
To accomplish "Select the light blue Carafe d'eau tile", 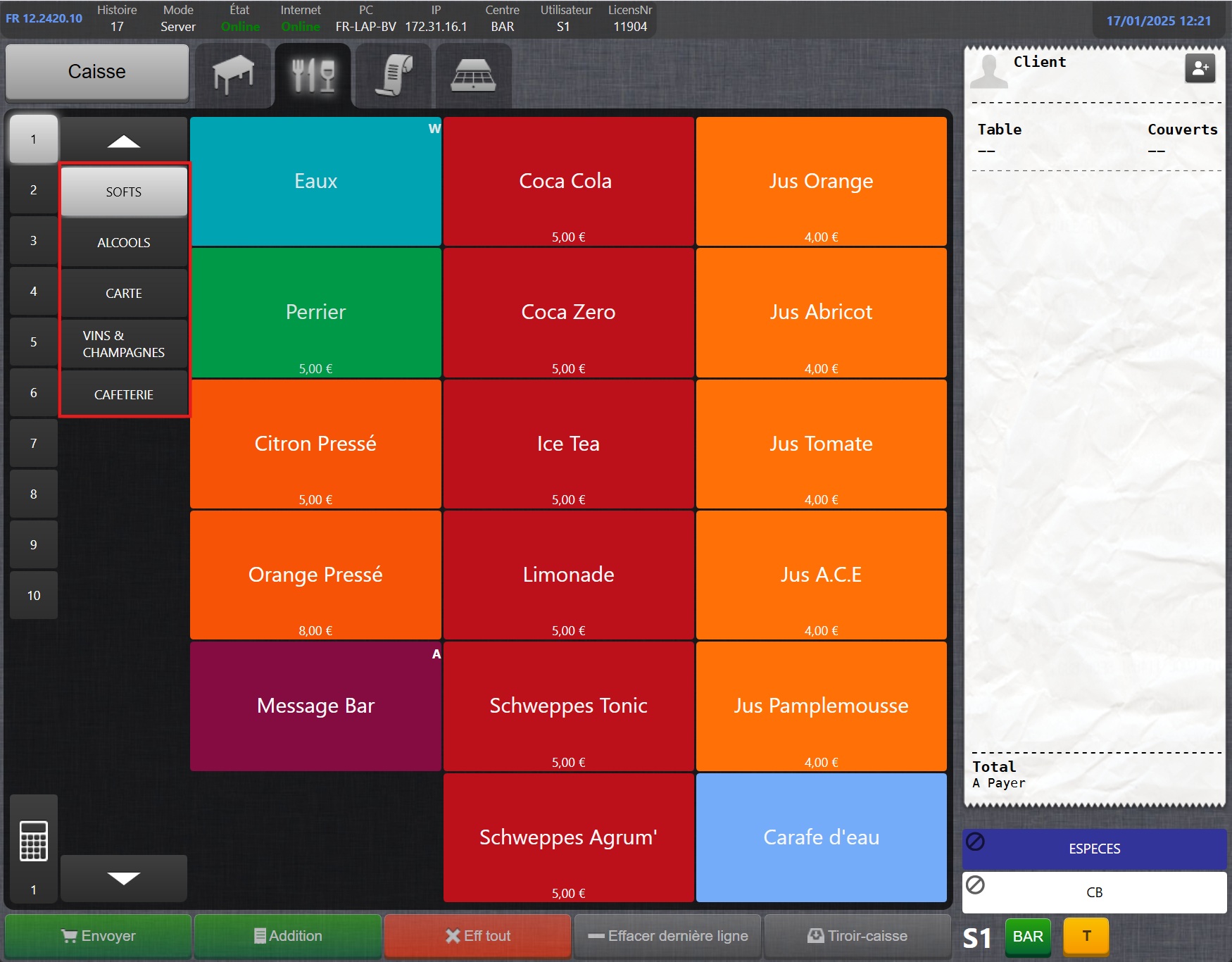I will tap(821, 837).
